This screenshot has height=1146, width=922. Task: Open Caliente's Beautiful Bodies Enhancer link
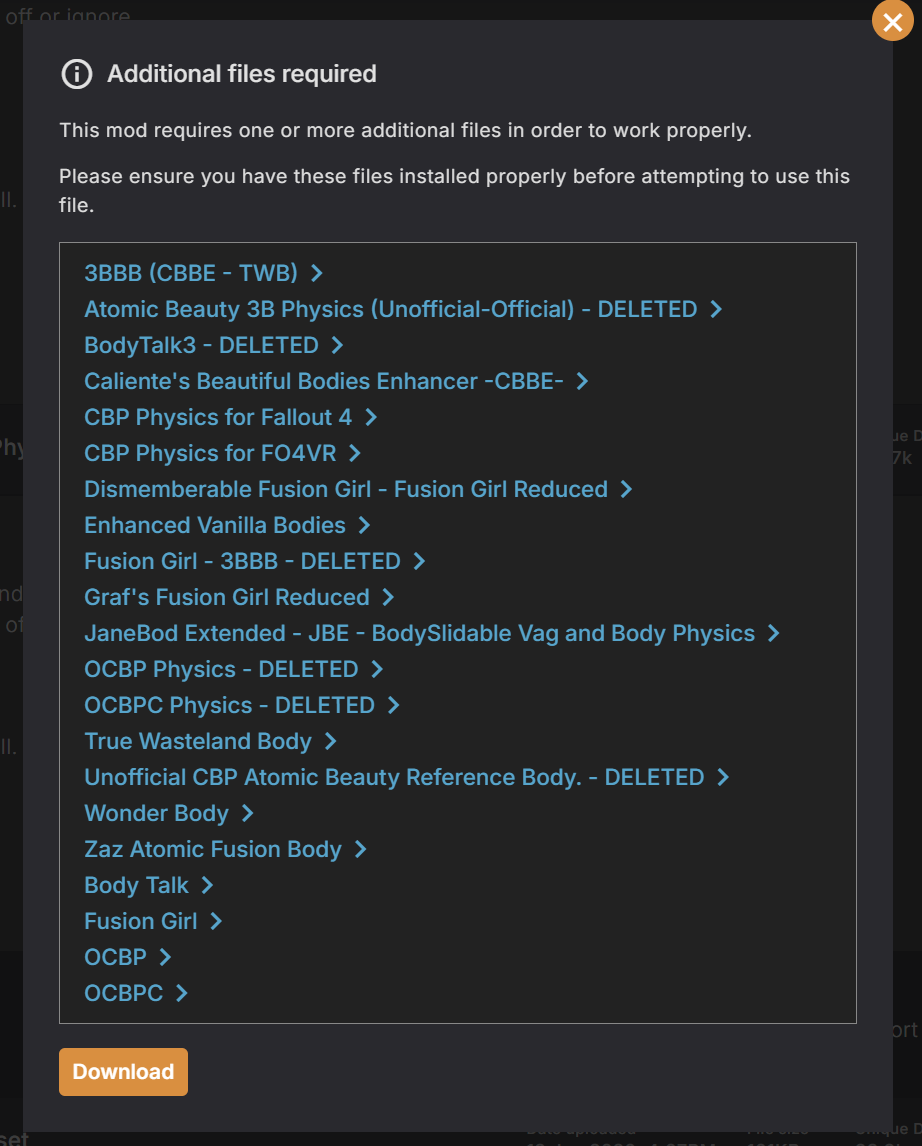click(324, 381)
